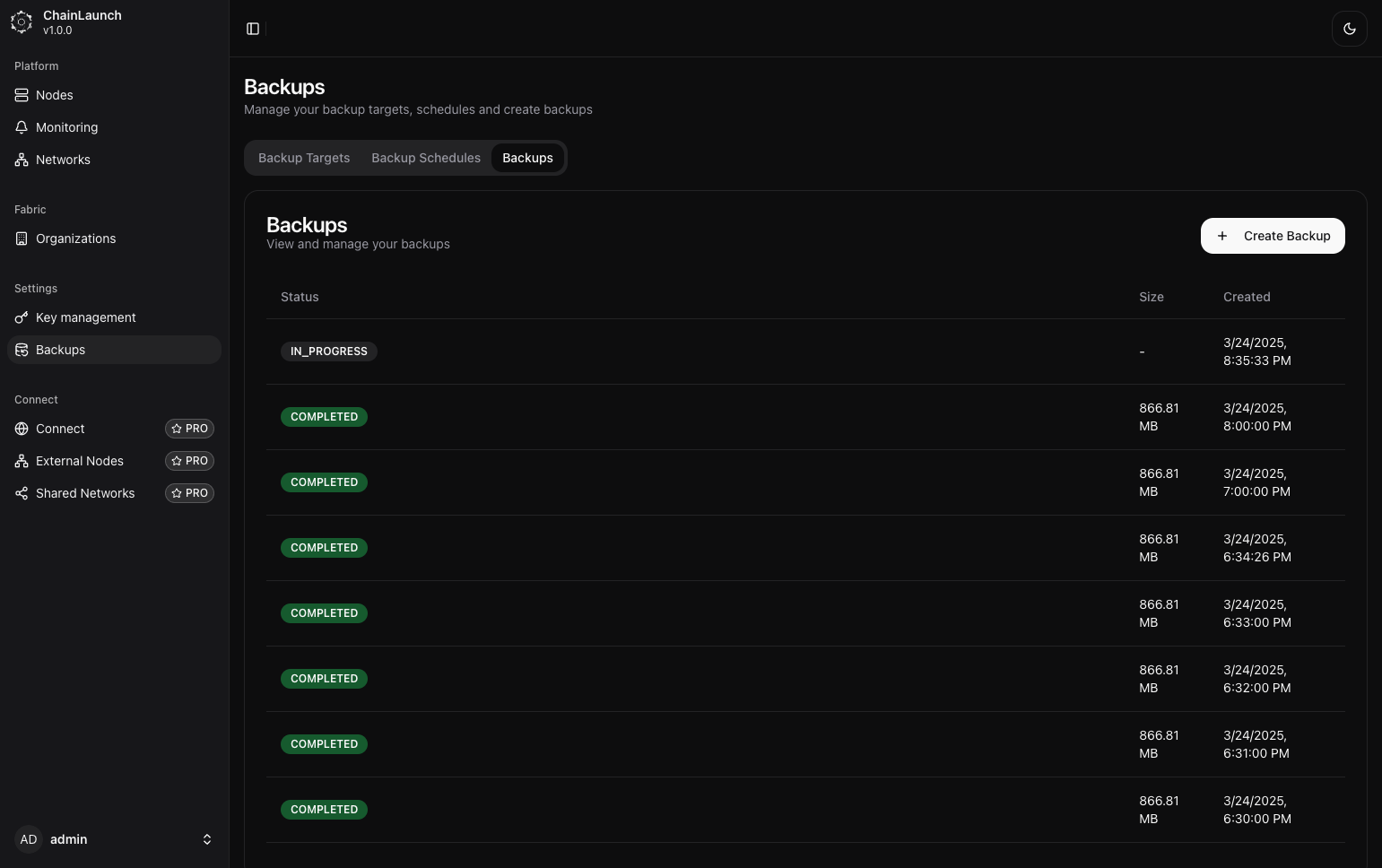1382x868 pixels.
Task: Click the PRO badge next to Connect
Action: pos(189,429)
